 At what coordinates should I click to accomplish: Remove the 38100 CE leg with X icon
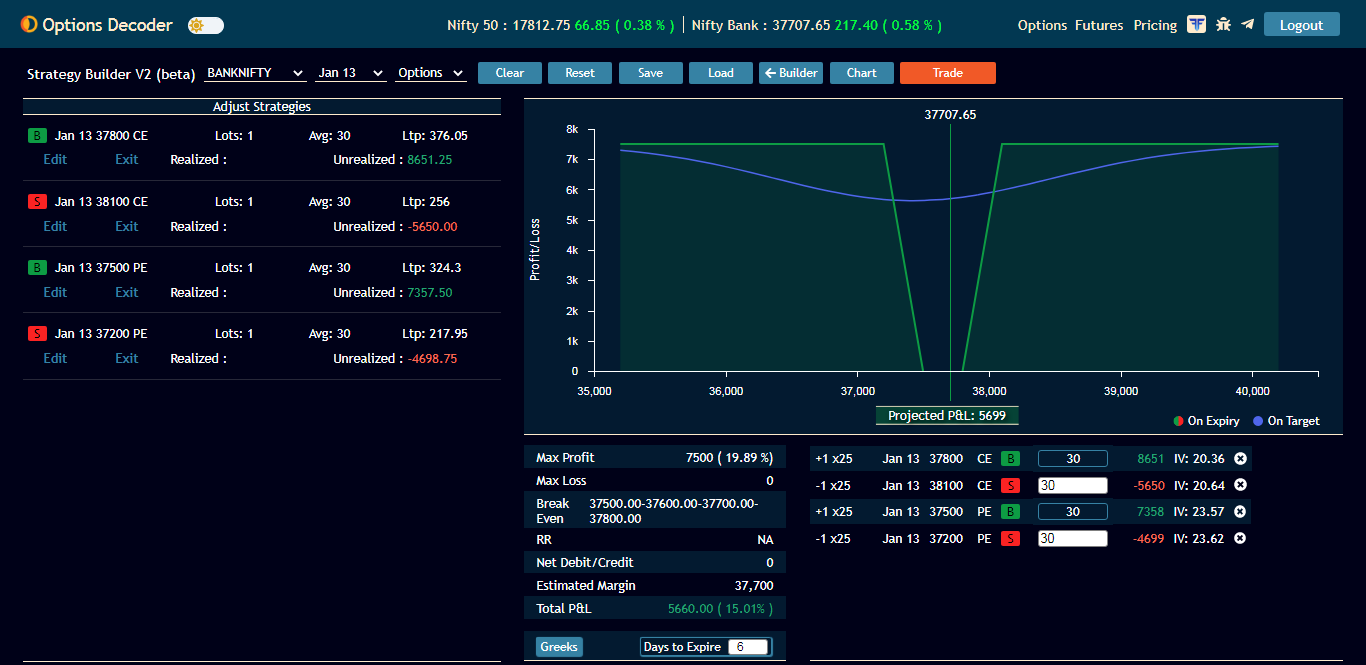pyautogui.click(x=1240, y=485)
